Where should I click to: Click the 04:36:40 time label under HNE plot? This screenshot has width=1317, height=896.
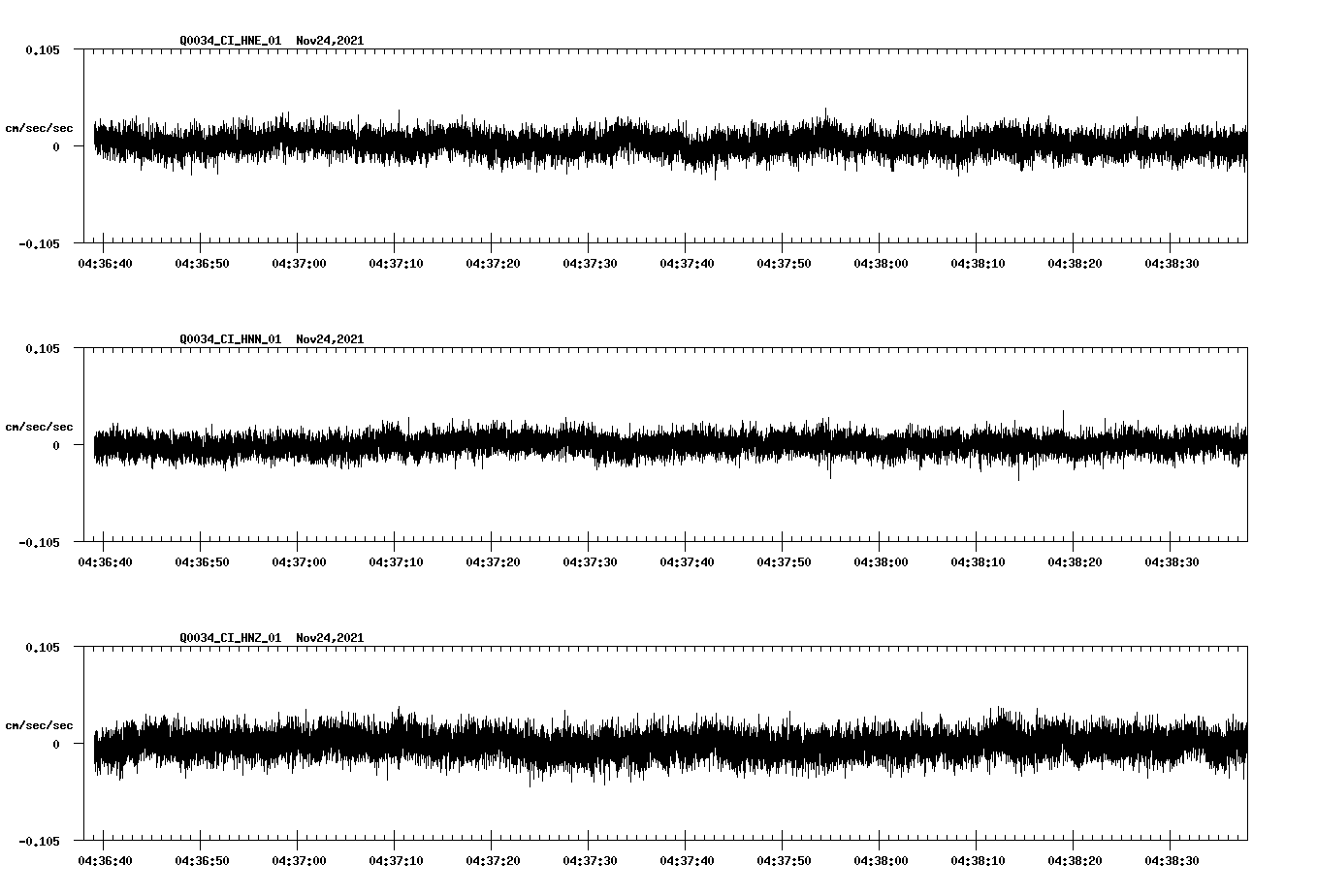click(x=105, y=264)
